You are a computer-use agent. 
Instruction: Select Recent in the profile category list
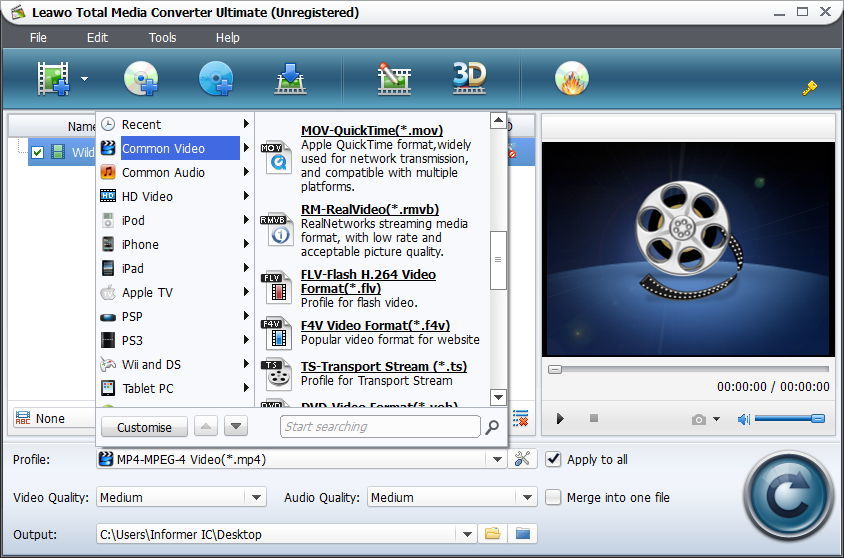(175, 124)
